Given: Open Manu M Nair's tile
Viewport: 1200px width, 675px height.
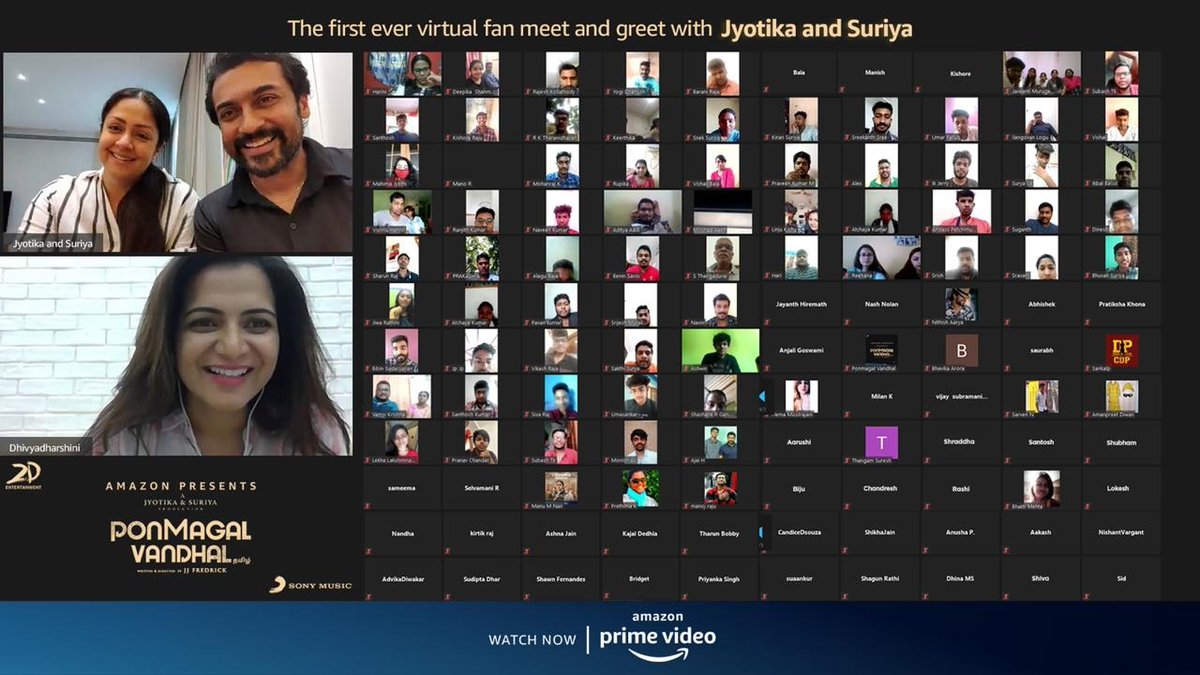Looking at the screenshot, I should (561, 489).
